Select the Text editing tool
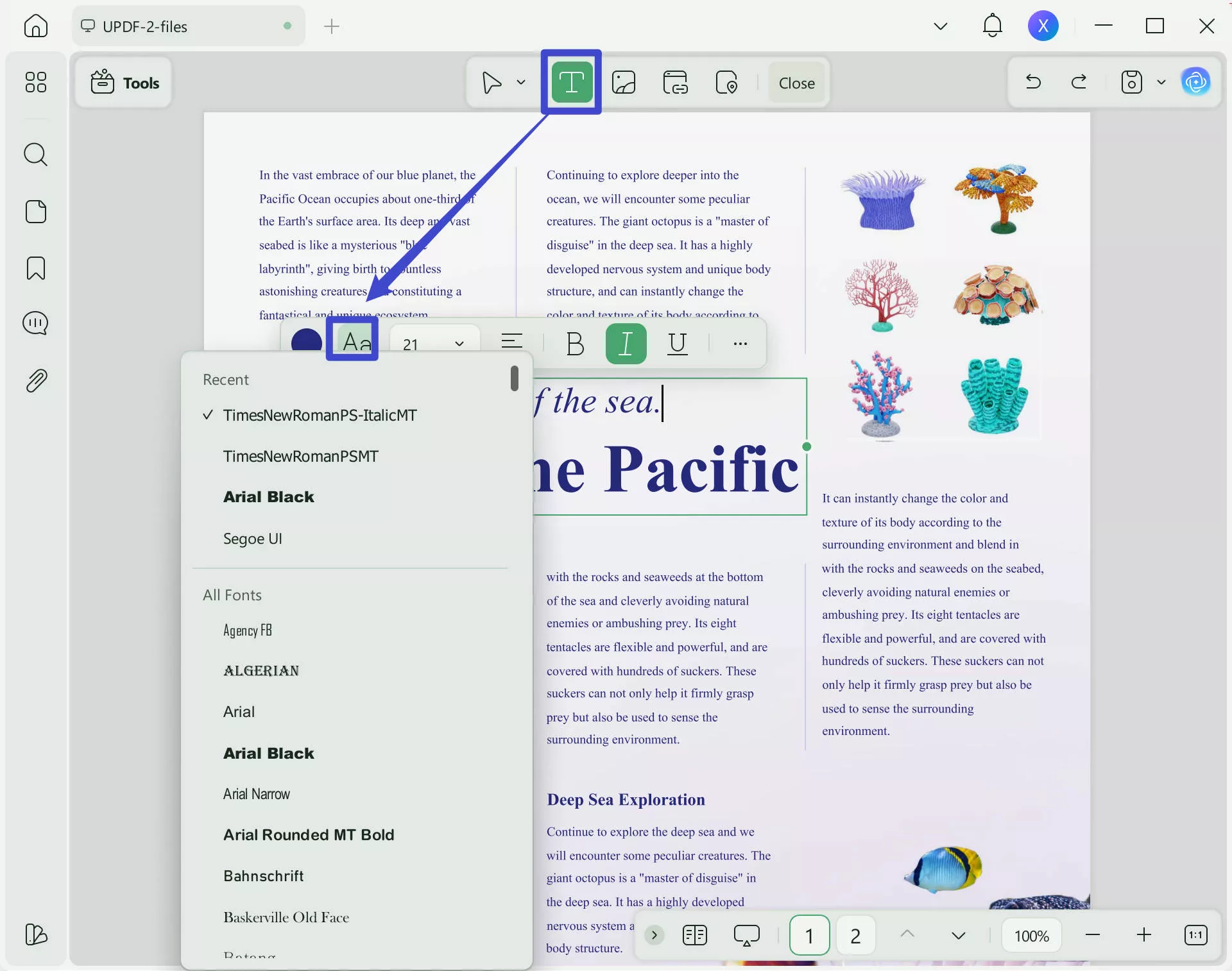This screenshot has width=1232, height=971. click(x=571, y=82)
